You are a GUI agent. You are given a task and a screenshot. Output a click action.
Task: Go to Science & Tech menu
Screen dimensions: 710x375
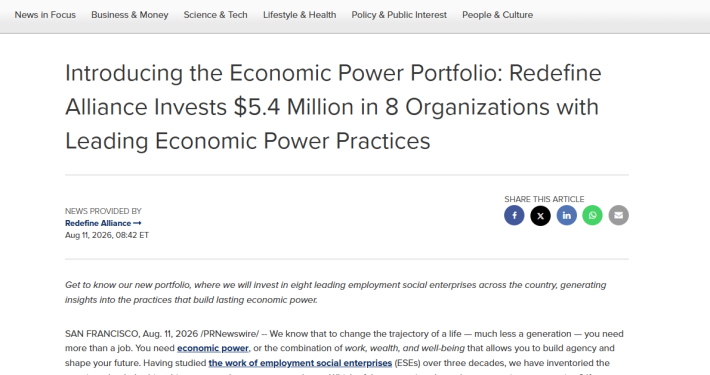tap(216, 15)
